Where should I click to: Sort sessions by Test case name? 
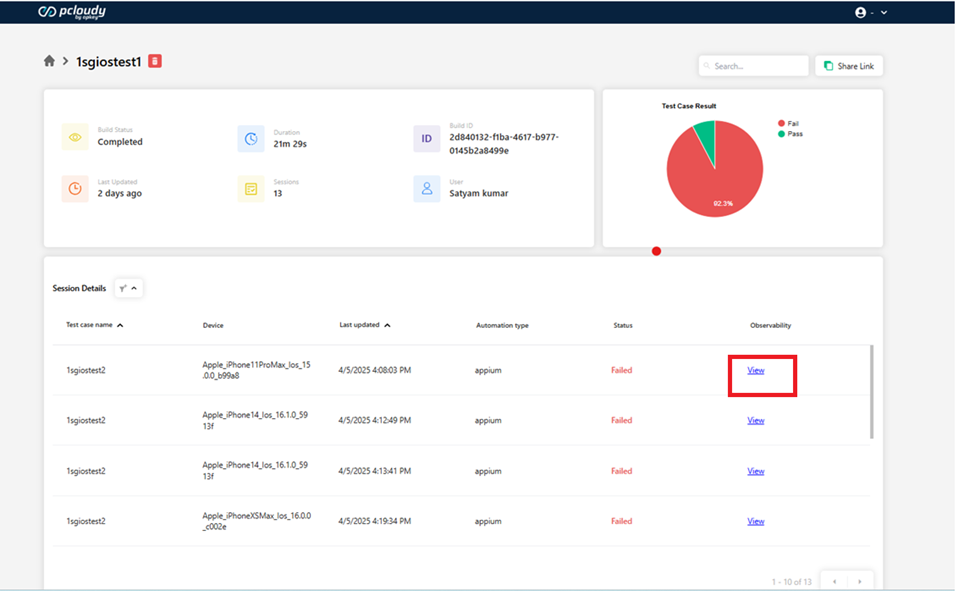[x=95, y=325]
